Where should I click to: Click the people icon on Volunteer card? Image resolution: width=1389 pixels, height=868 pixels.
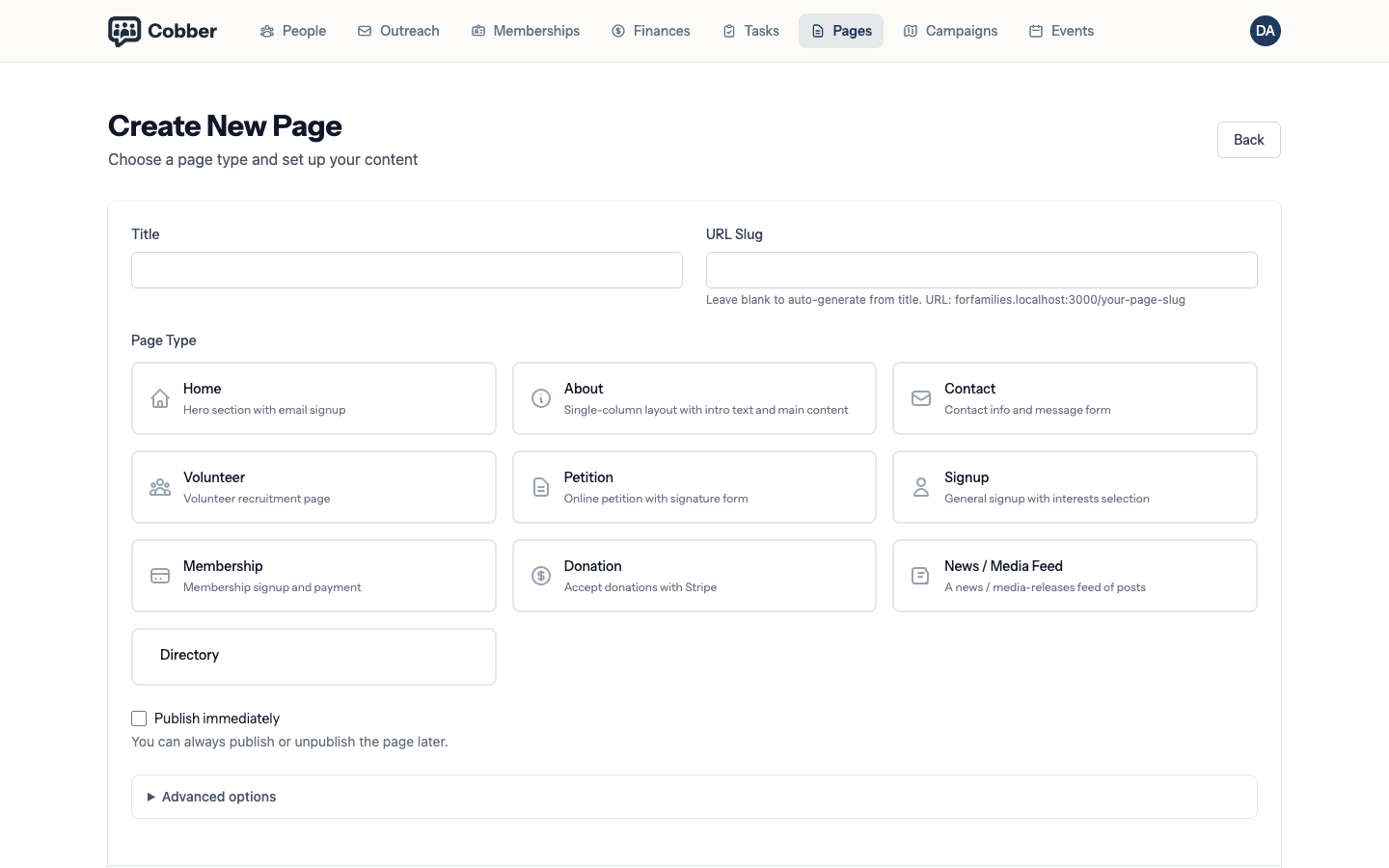pyautogui.click(x=160, y=487)
